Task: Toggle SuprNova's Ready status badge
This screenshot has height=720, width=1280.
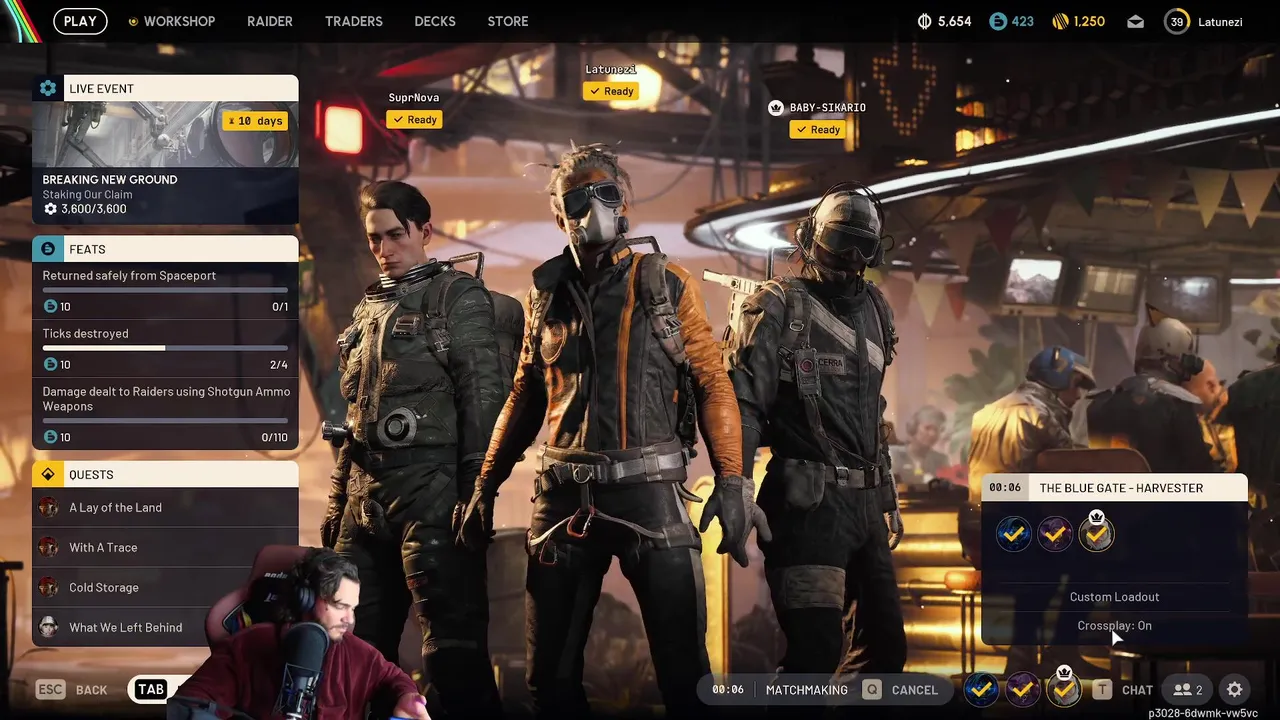Action: pos(414,120)
